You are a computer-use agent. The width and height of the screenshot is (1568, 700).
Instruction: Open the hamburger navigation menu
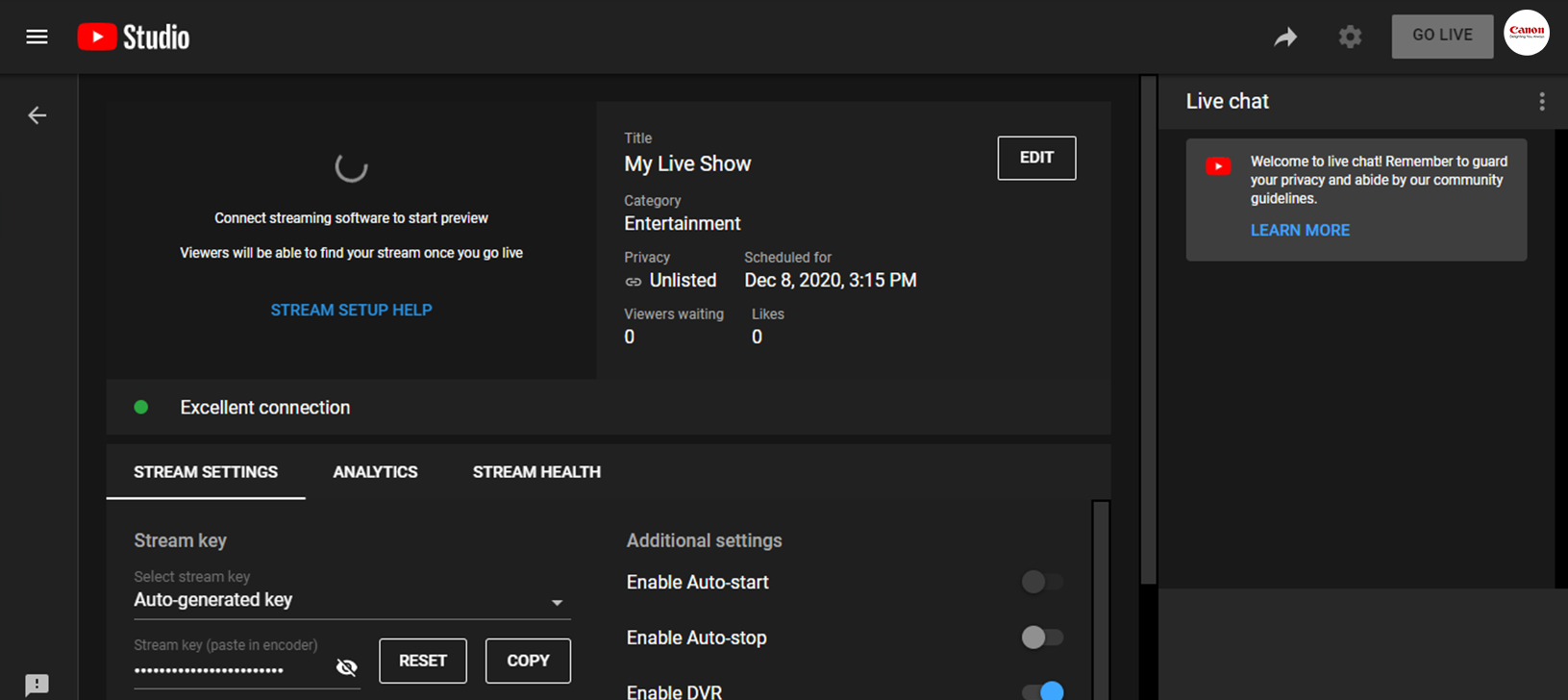pyautogui.click(x=37, y=37)
